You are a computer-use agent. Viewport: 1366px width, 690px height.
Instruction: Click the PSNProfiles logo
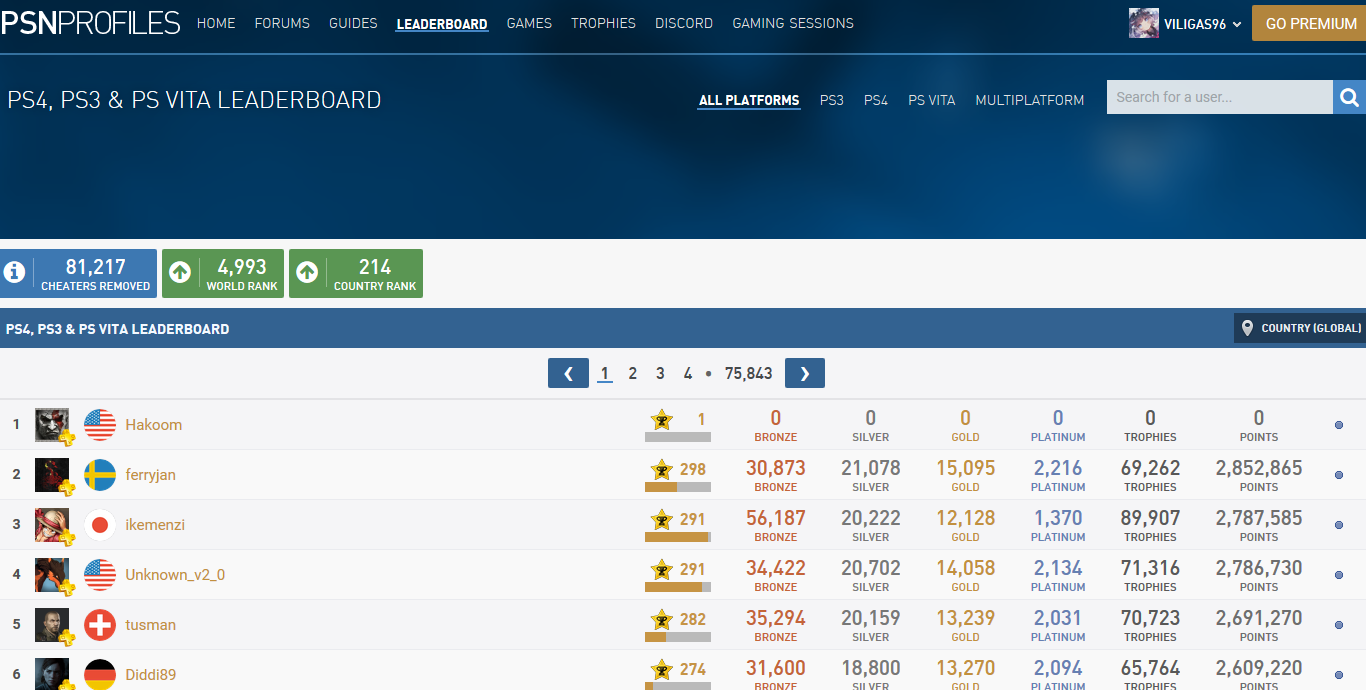click(x=90, y=23)
